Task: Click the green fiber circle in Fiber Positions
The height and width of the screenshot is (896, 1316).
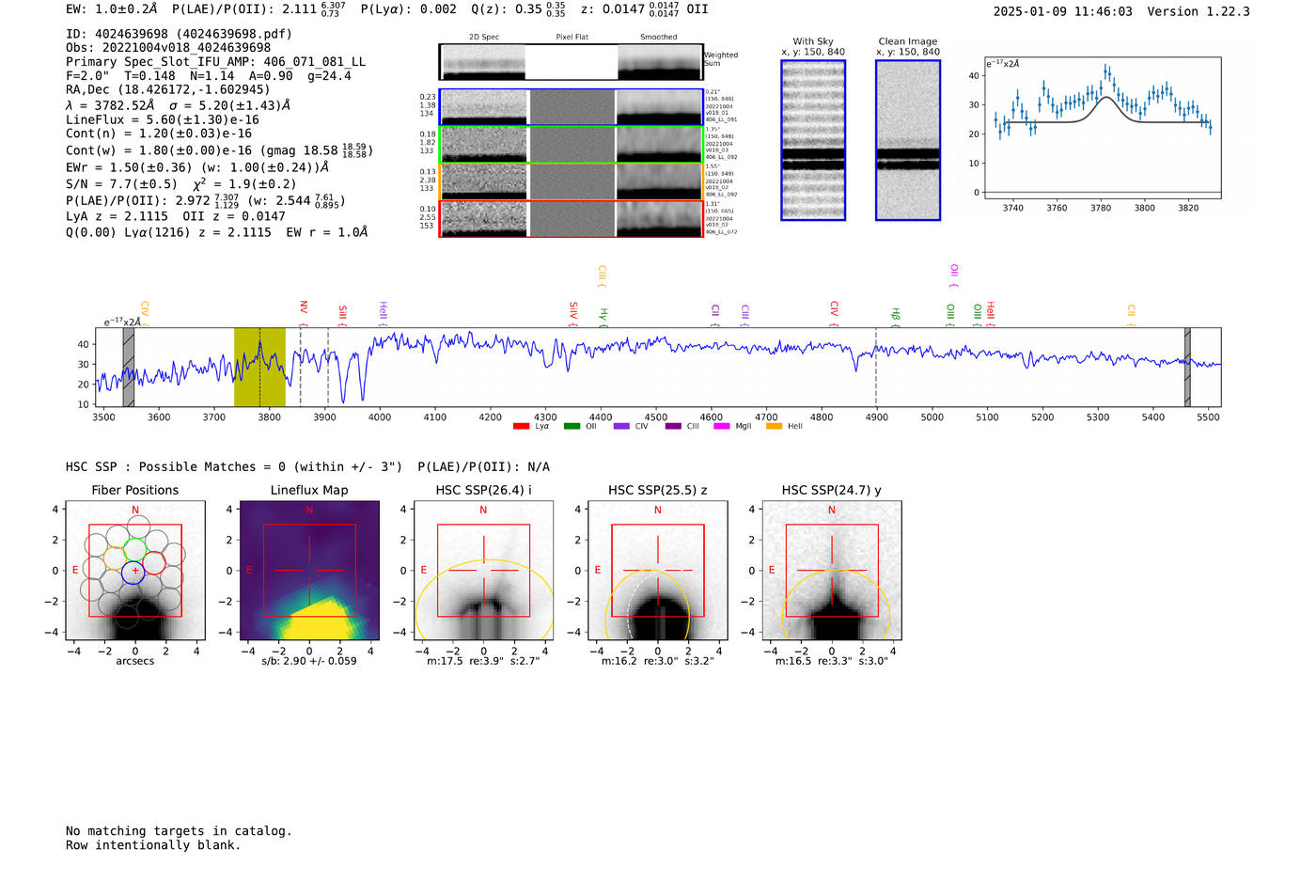Action: (135, 549)
